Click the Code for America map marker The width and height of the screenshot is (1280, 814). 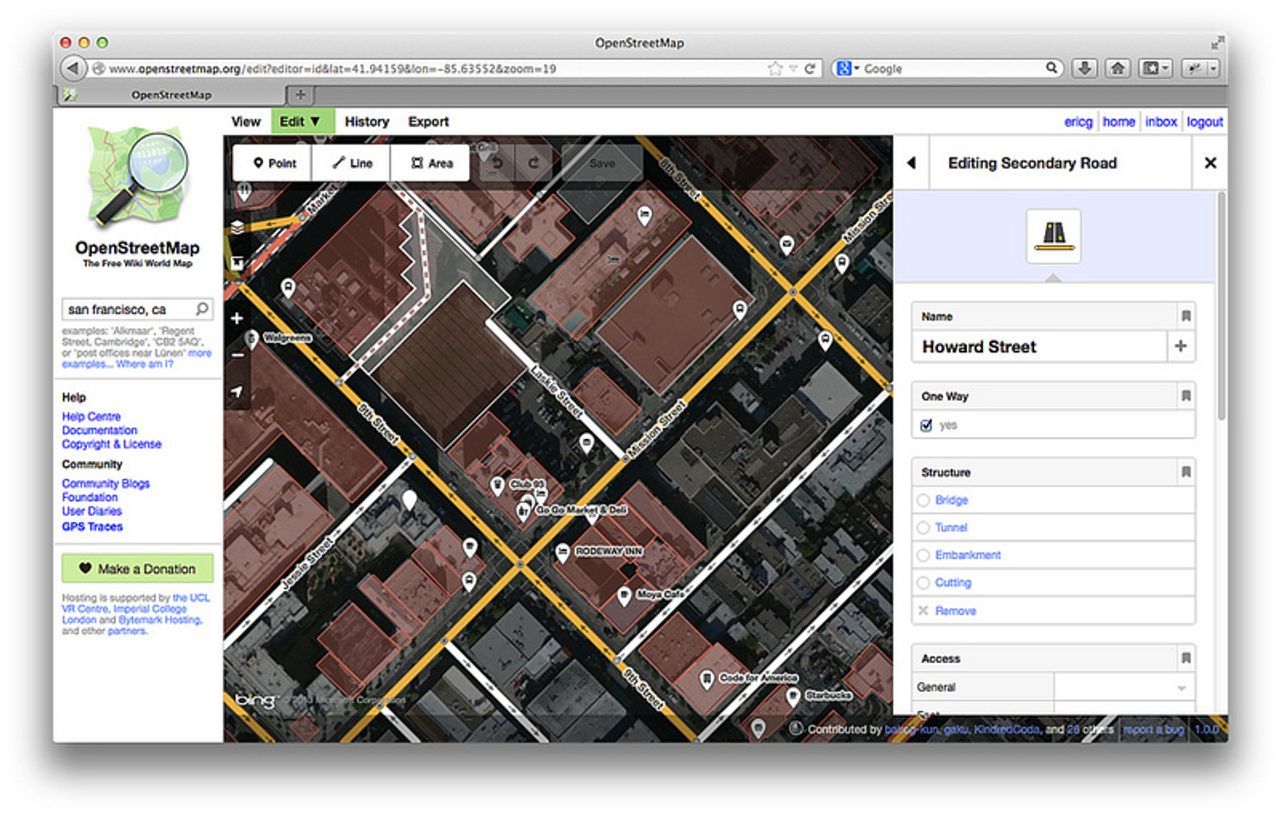[x=707, y=679]
